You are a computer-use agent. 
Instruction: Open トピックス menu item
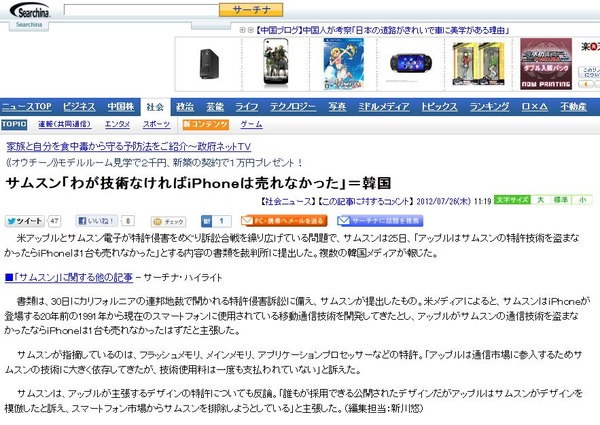pos(439,106)
